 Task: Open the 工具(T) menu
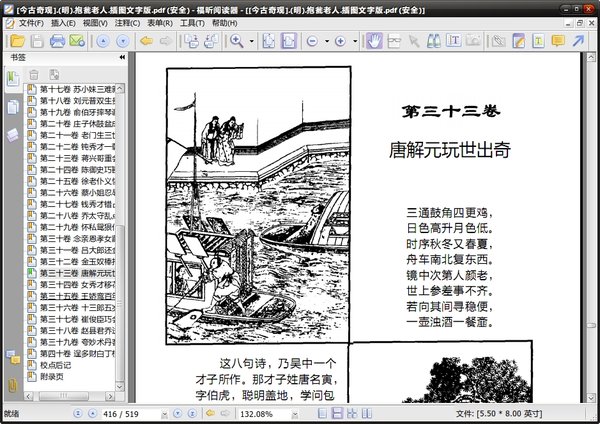pyautogui.click(x=192, y=23)
